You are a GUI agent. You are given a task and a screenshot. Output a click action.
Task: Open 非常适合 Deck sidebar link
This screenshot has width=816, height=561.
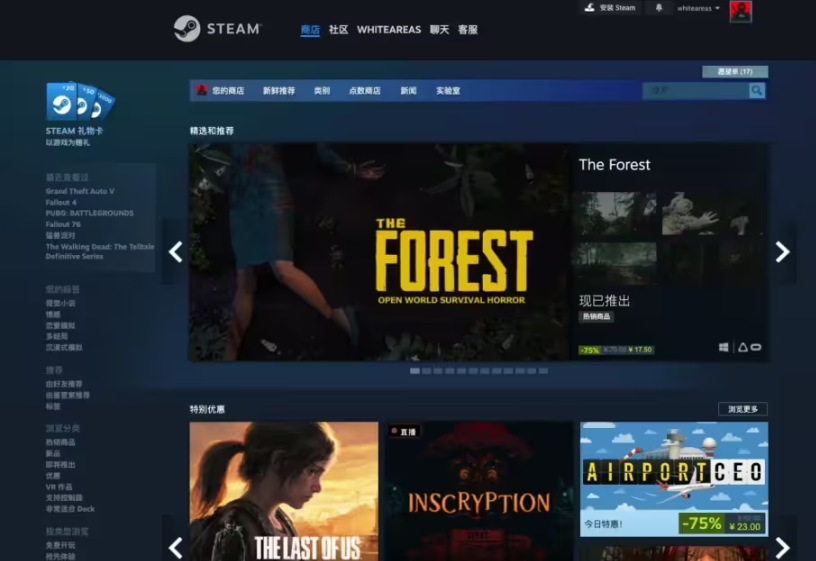pyautogui.click(x=70, y=509)
